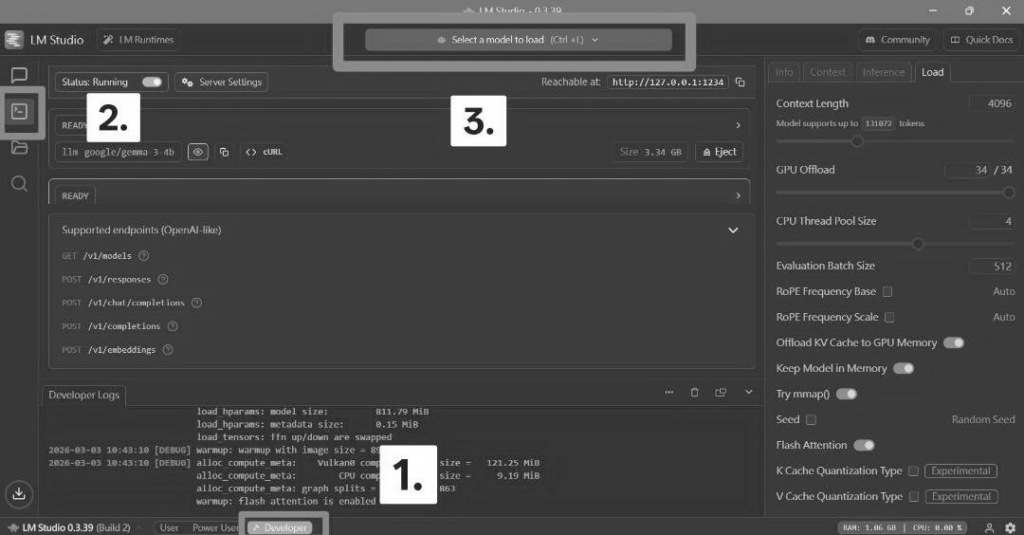
Task: Switch to the Inference tab
Action: pos(883,73)
